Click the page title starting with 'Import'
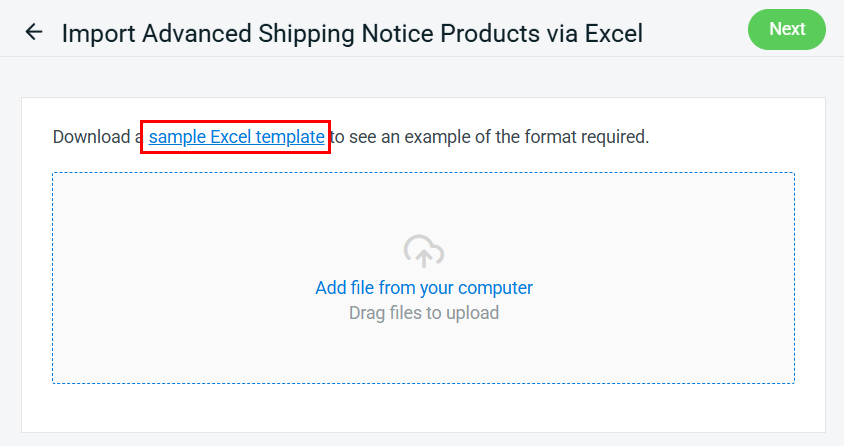 352,33
